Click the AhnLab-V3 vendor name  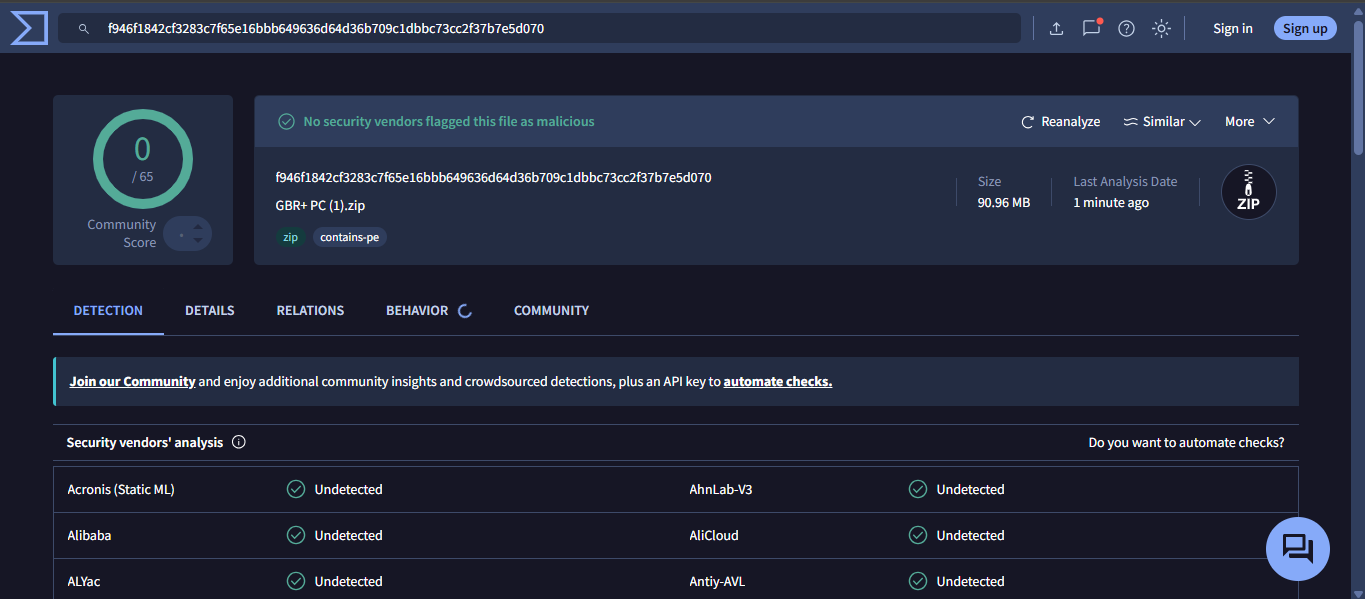point(721,489)
